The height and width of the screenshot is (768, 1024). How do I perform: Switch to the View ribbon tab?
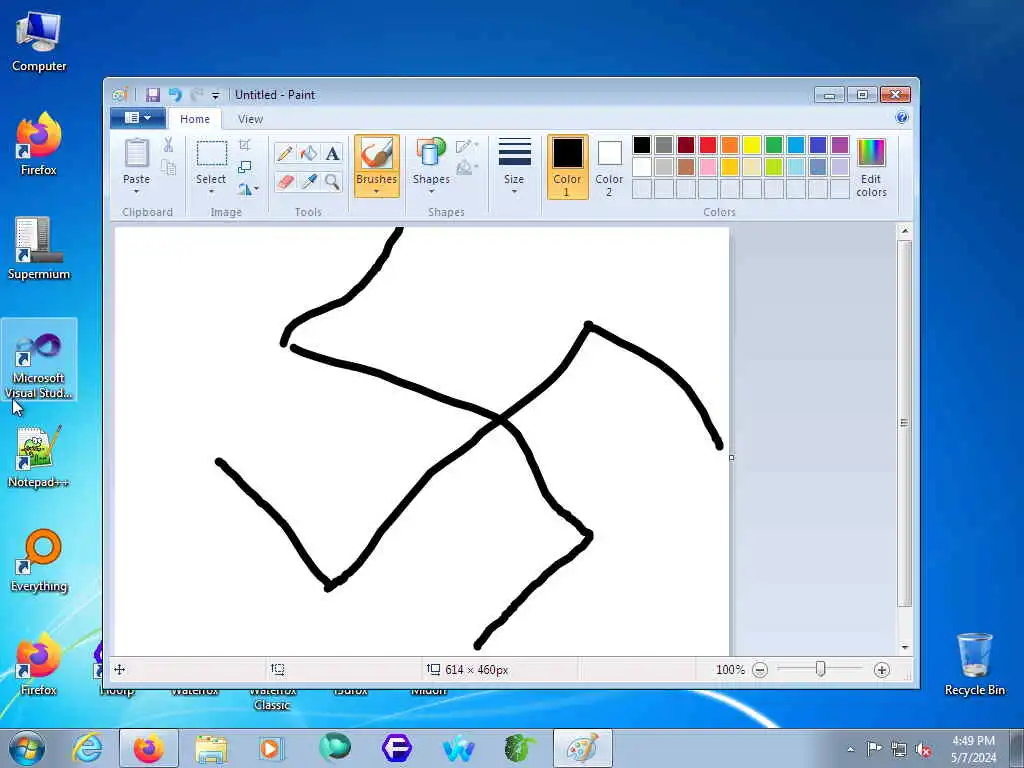click(250, 119)
